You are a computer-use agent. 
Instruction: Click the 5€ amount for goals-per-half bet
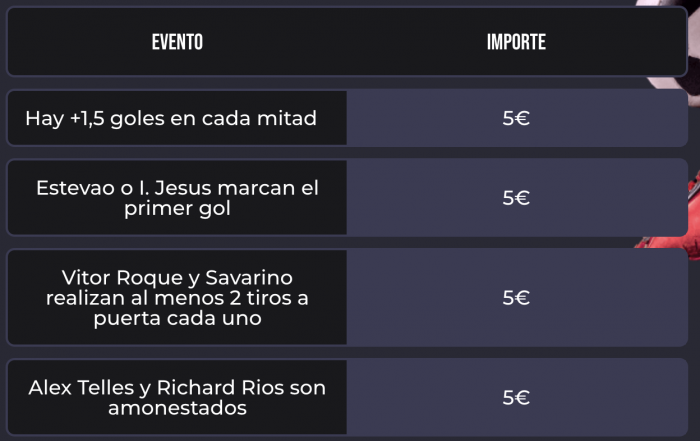[516, 118]
